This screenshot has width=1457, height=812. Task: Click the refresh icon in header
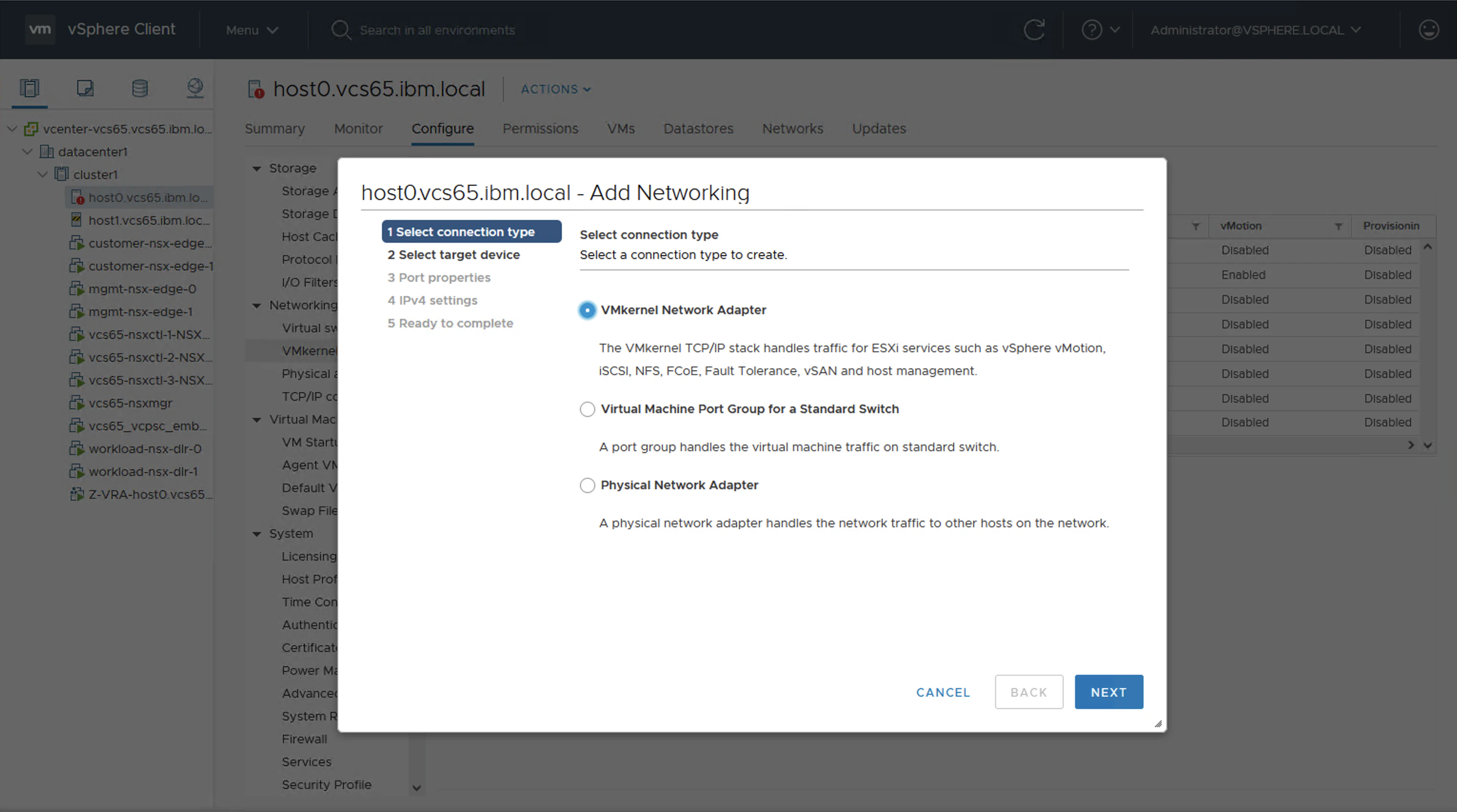(x=1034, y=30)
